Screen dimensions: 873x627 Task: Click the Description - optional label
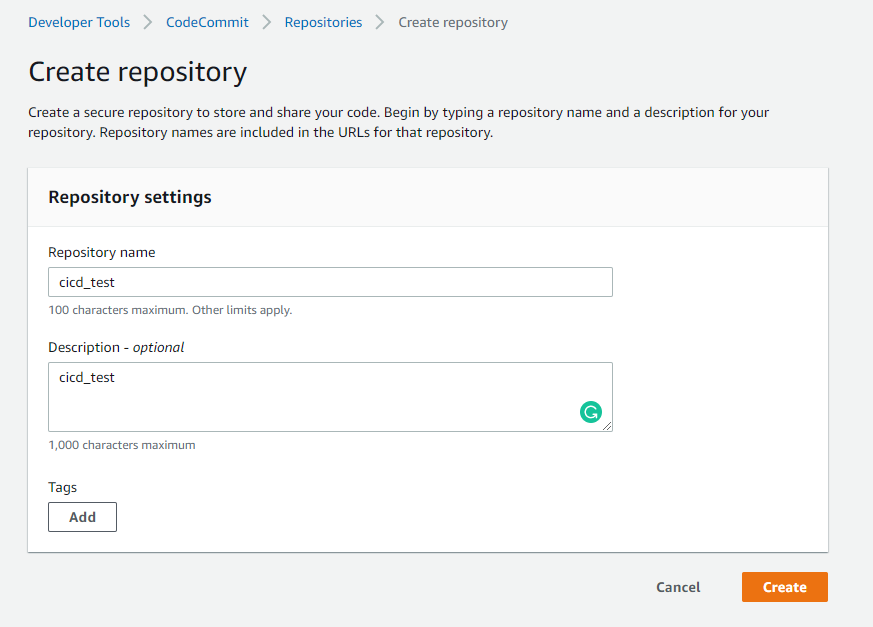pyautogui.click(x=116, y=347)
